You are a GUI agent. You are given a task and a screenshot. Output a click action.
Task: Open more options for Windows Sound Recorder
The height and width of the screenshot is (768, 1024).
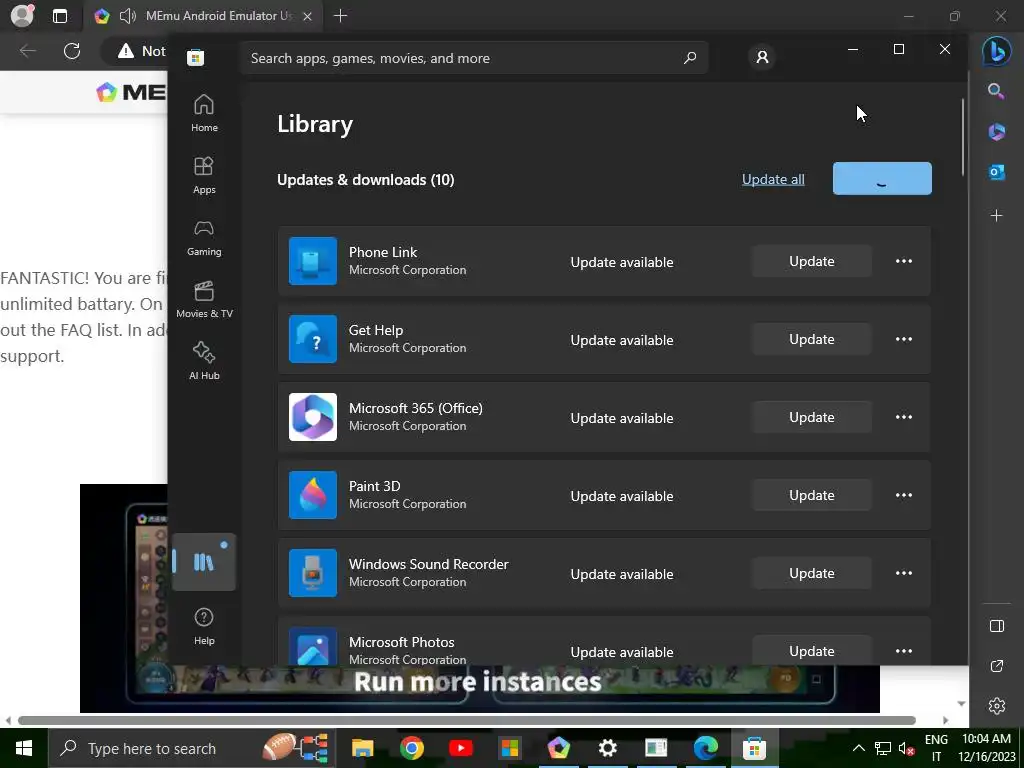click(x=904, y=573)
